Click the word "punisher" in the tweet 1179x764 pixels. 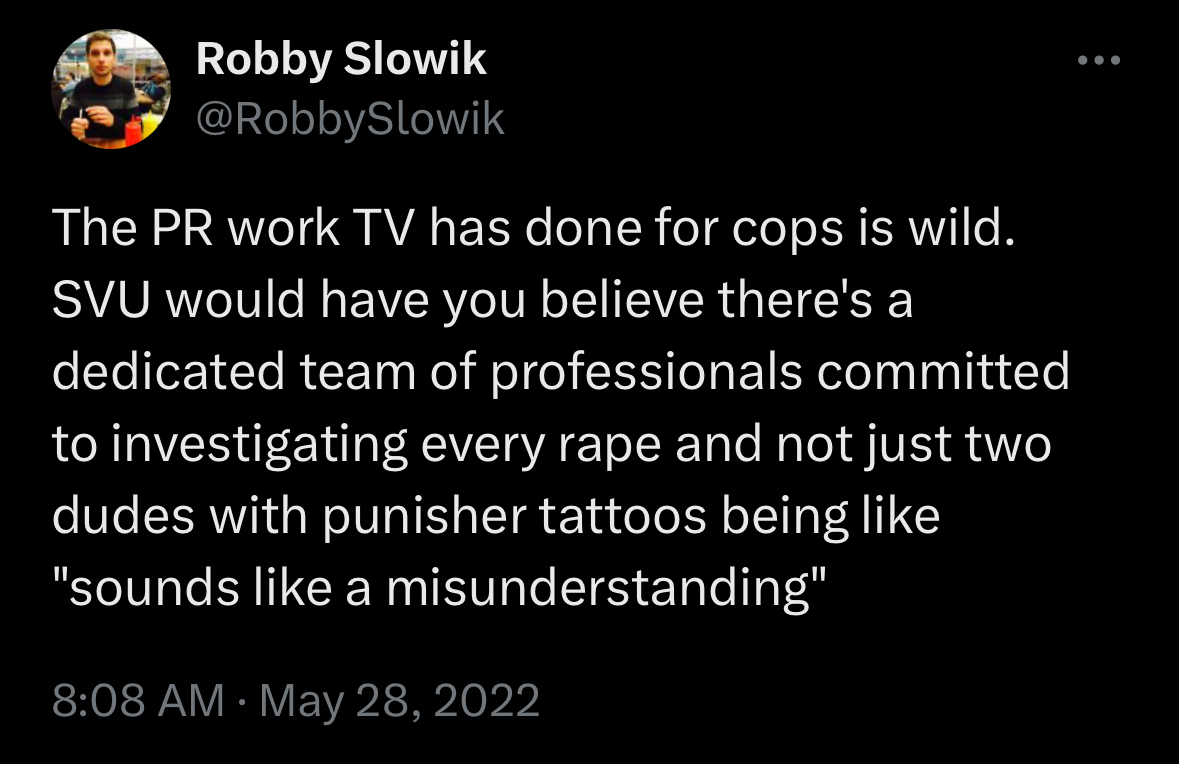pos(414,518)
